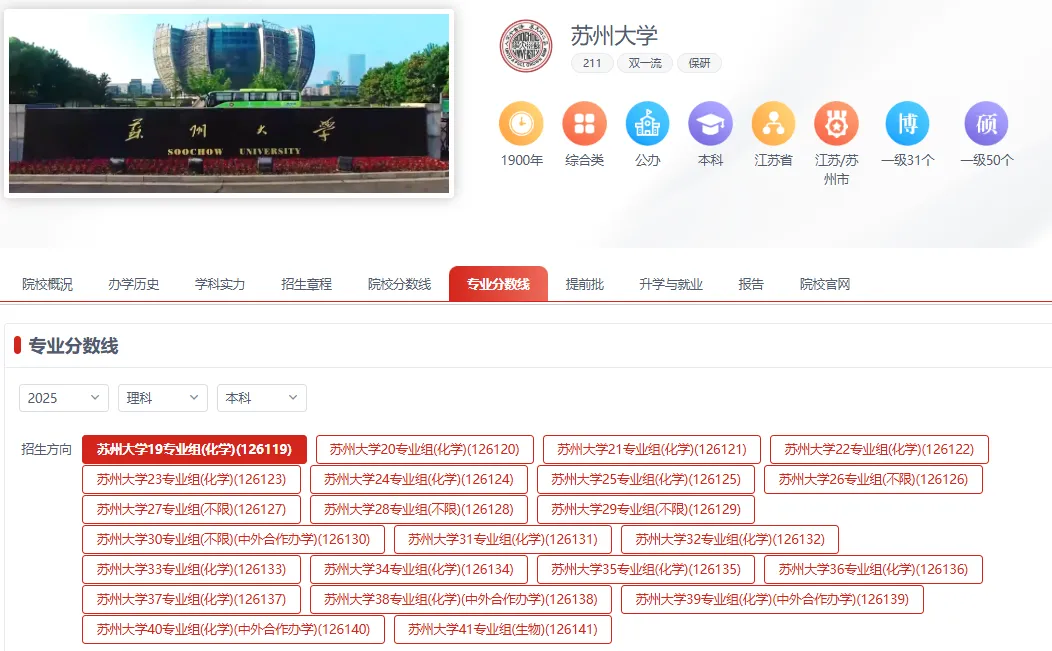
Task: Click the medal icon above 江苏/苏州市
Action: pos(837,123)
